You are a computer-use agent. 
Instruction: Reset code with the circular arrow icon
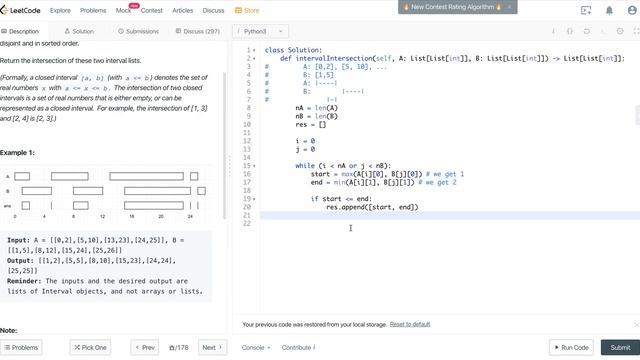pyautogui.click(x=587, y=31)
